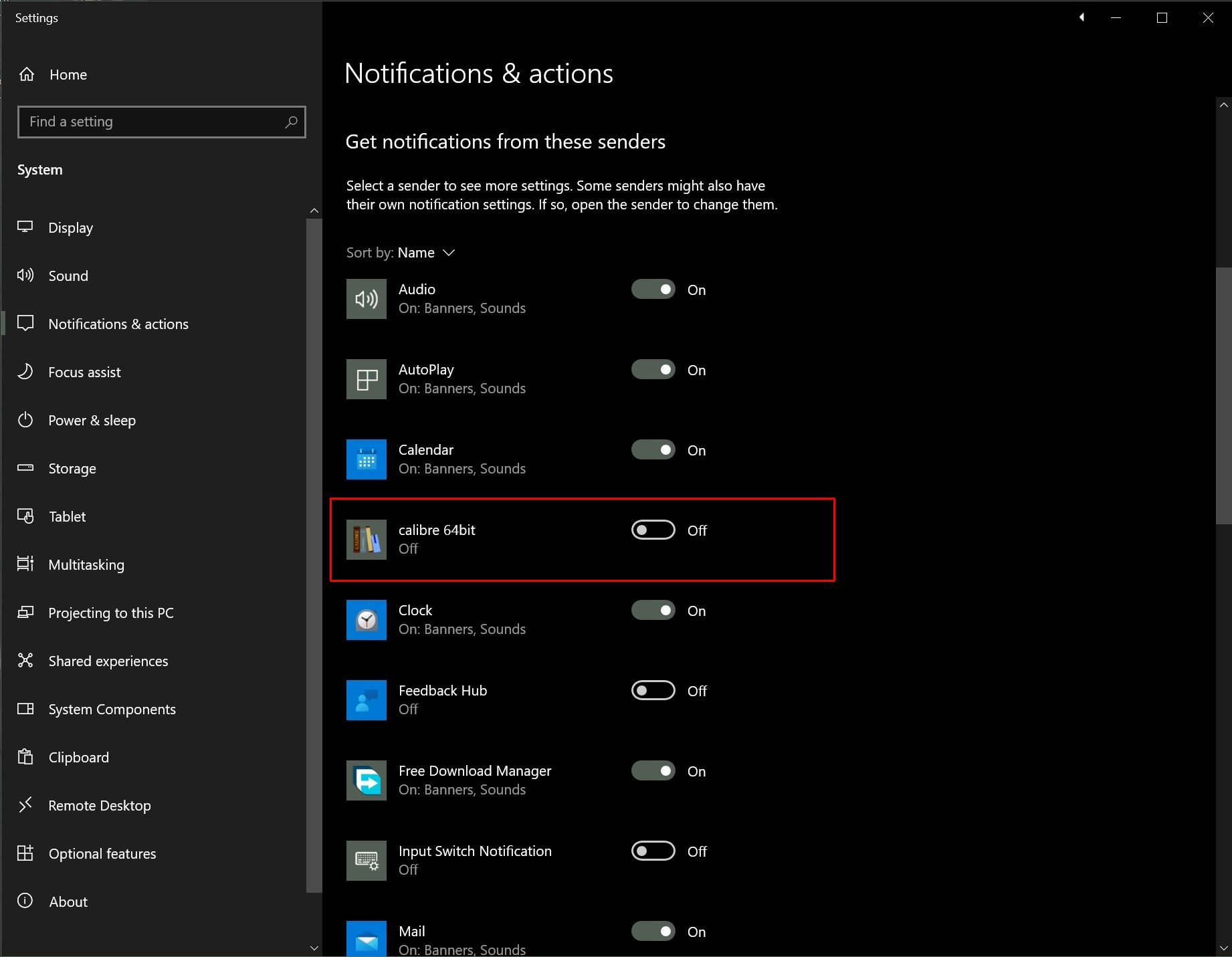Turn on Feedback Hub notifications toggle
The image size is (1232, 957).
click(x=653, y=691)
